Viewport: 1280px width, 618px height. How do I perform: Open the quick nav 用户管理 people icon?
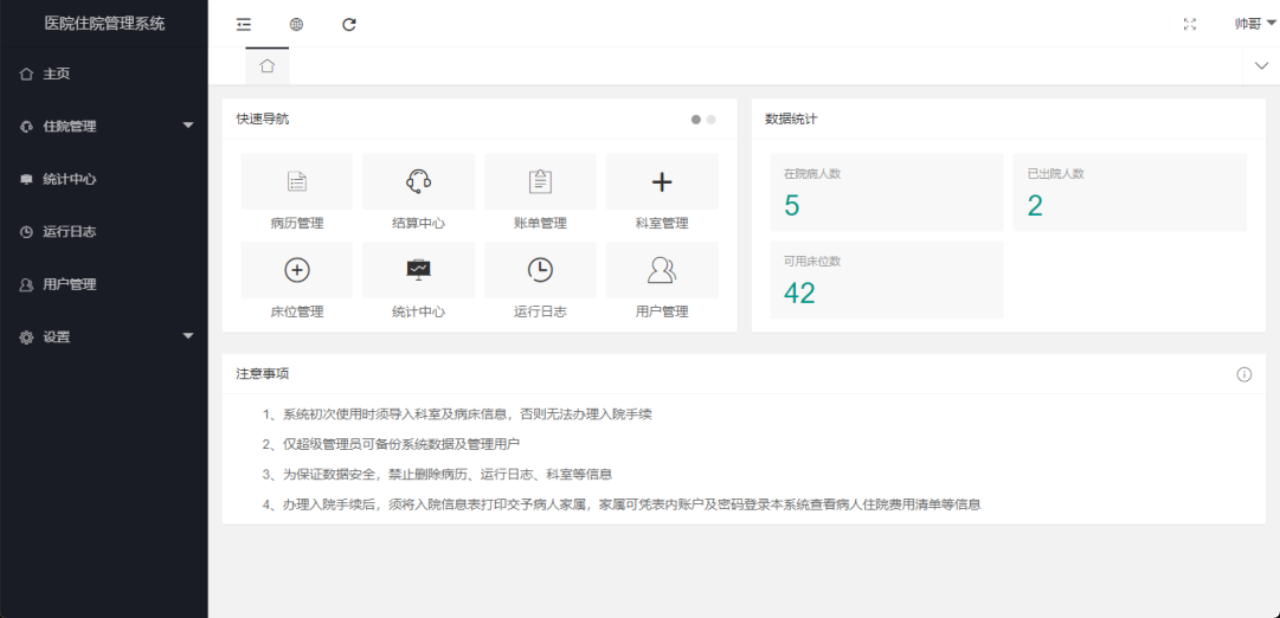coord(662,270)
